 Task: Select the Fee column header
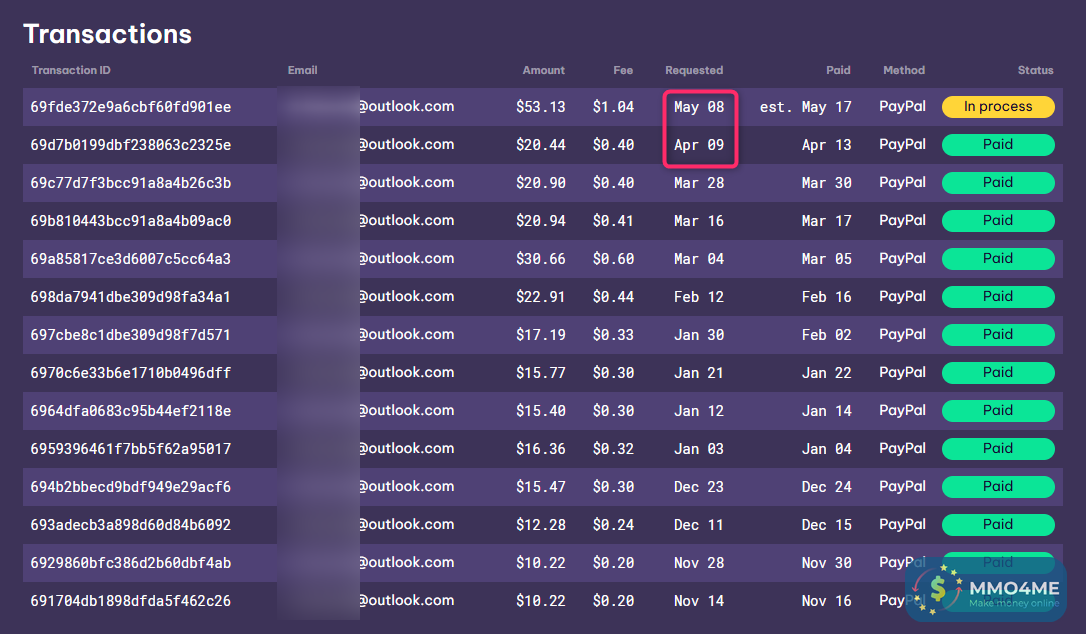point(623,70)
